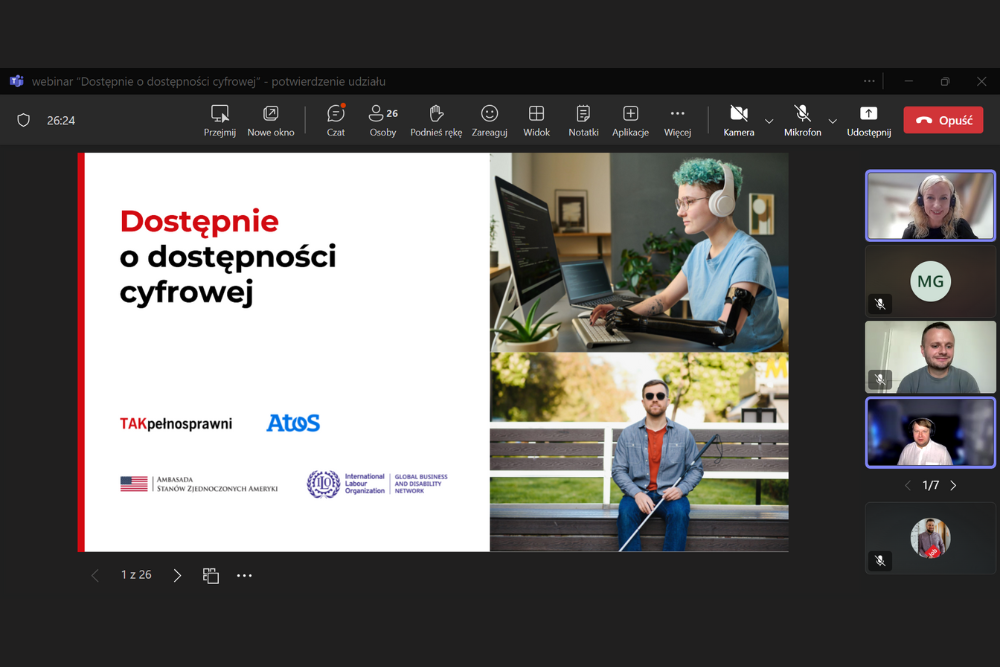Select man with headset blue background tile
Viewport: 1000px width, 667px height.
coord(930,432)
